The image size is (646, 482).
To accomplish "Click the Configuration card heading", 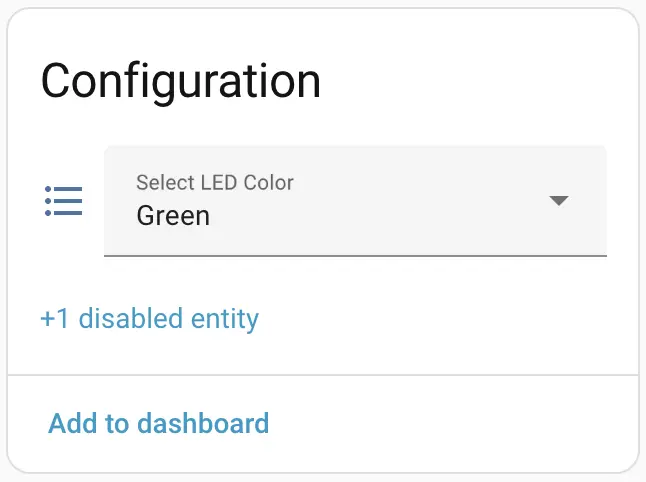I will [x=181, y=81].
